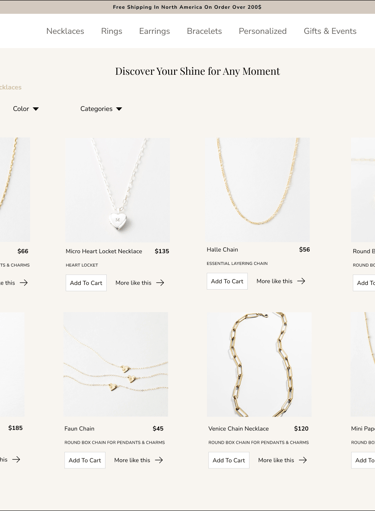Viewport: 375px width, 511px height.
Task: Click arrow icon next to Halle Chain's More like this
Action: (301, 281)
